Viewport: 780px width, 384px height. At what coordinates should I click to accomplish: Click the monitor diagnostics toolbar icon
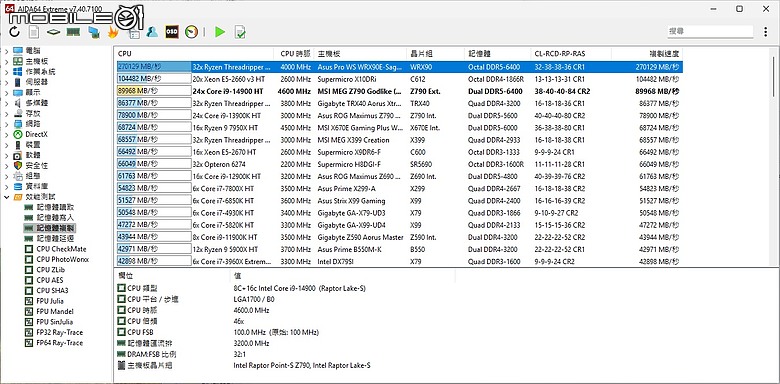point(94,32)
